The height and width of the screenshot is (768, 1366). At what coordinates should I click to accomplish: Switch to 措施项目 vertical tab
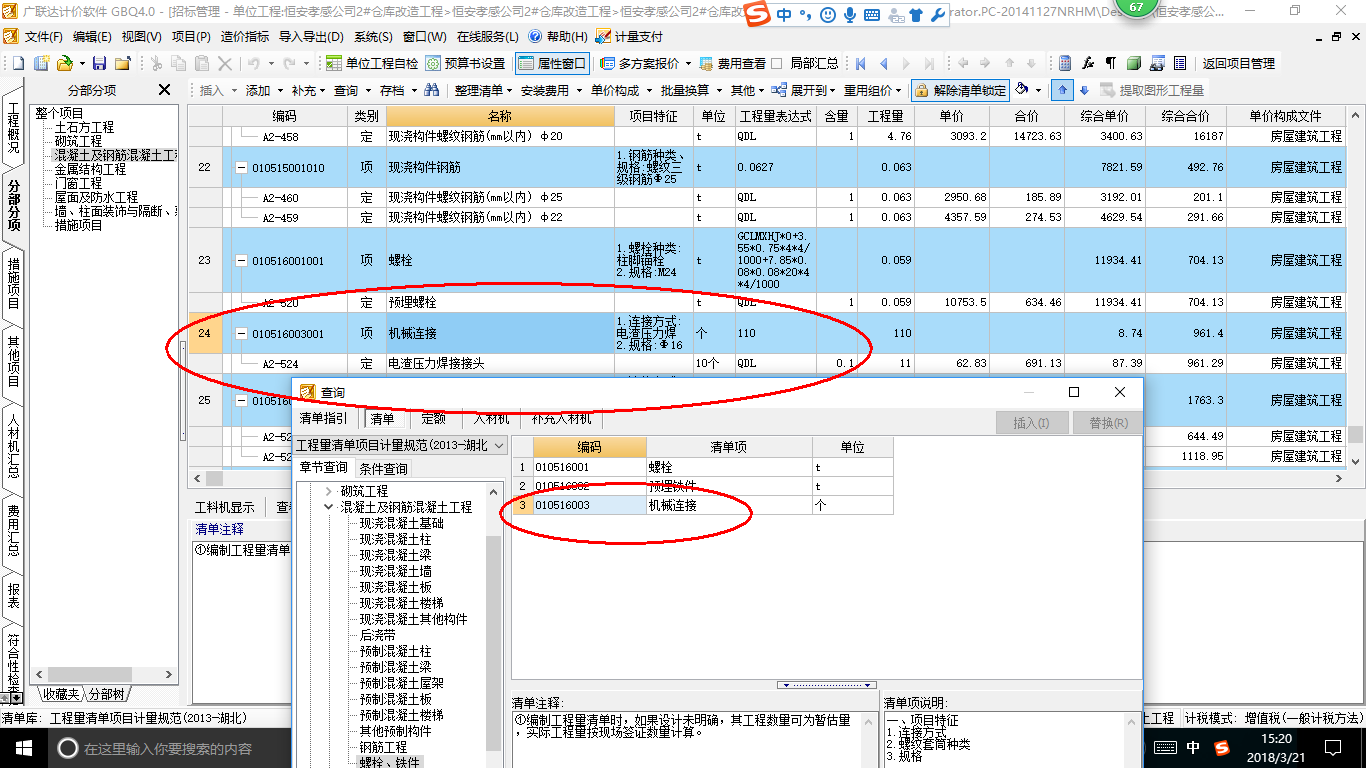coord(14,283)
